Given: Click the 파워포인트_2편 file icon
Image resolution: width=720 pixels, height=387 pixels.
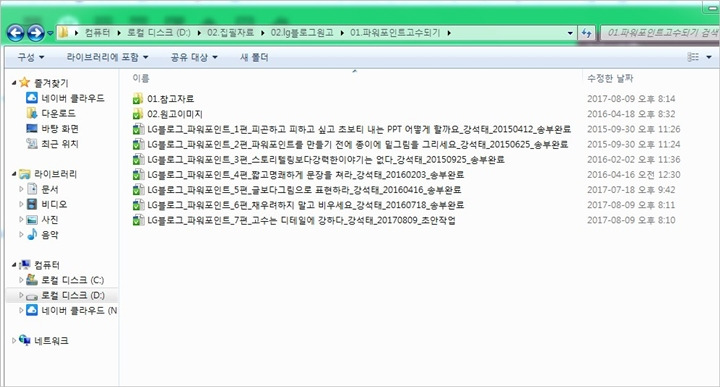Looking at the screenshot, I should (138, 144).
